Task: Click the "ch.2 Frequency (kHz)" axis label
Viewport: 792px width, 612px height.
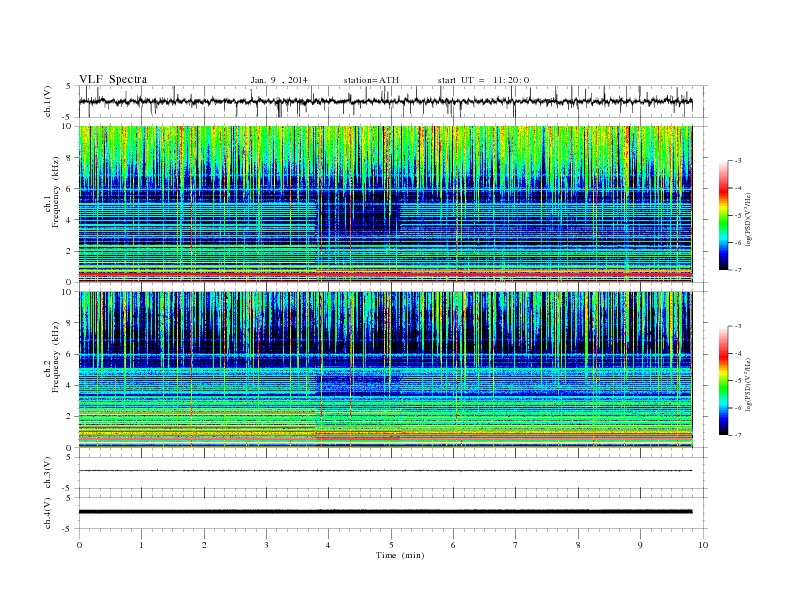Action: tap(52, 356)
